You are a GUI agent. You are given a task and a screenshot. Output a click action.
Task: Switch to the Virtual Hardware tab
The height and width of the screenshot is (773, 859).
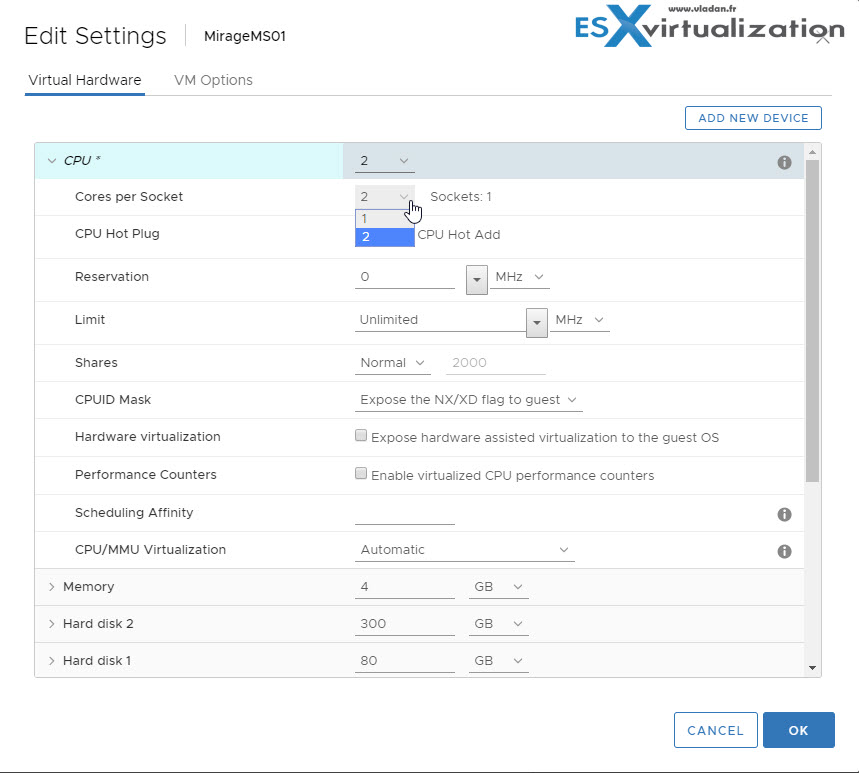click(85, 81)
